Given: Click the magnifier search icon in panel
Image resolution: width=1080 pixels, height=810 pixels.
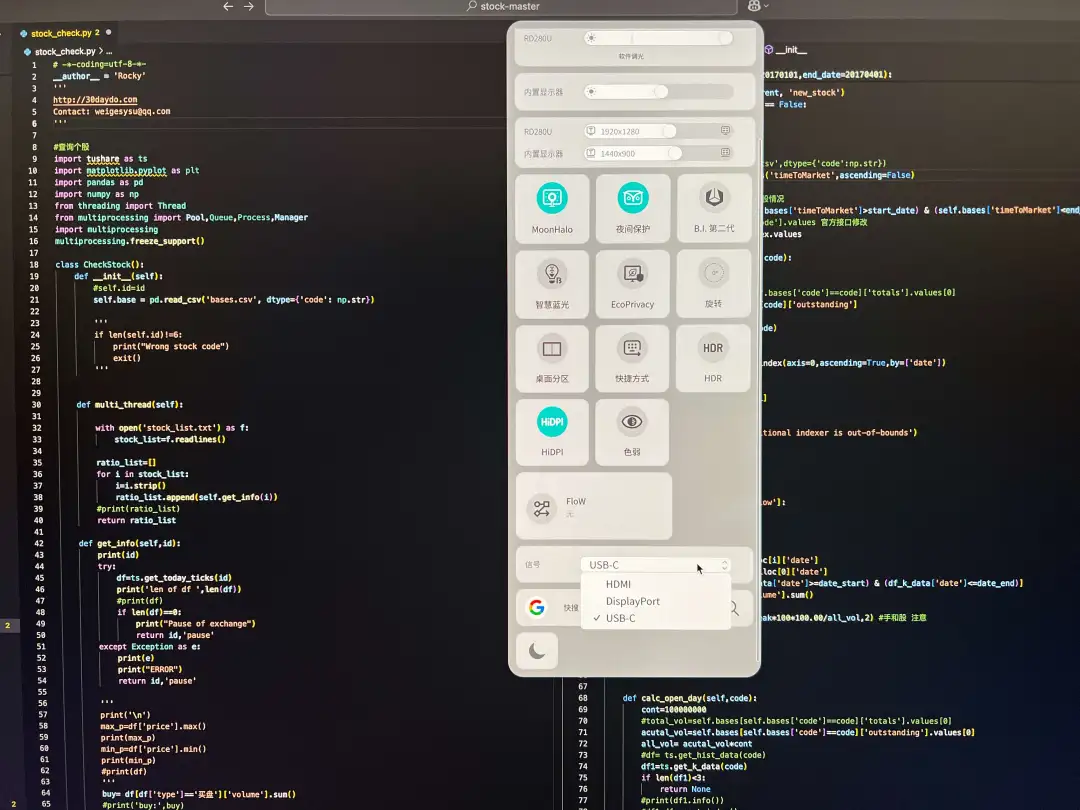Looking at the screenshot, I should coord(734,608).
